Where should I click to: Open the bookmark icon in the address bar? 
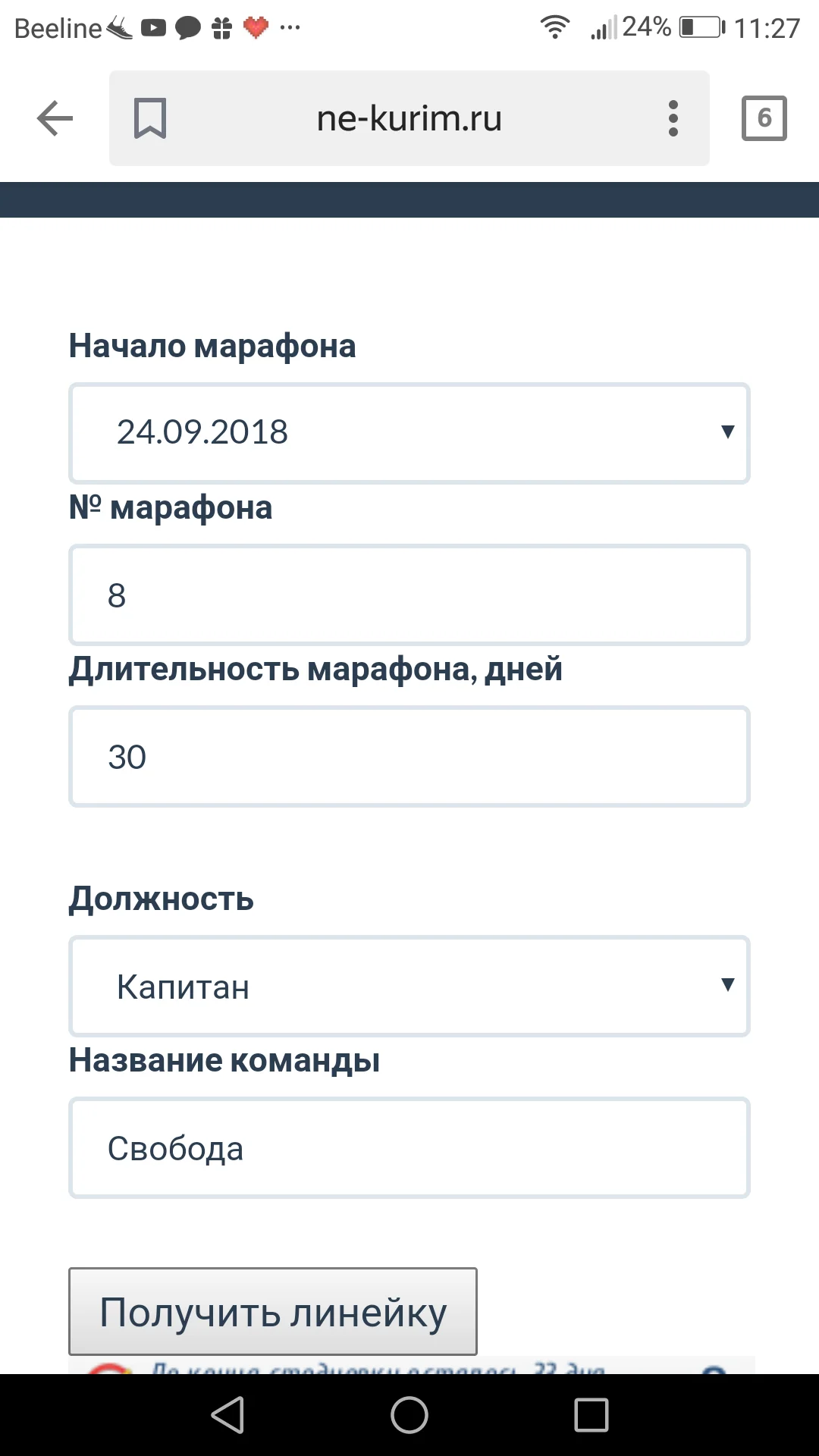point(150,118)
